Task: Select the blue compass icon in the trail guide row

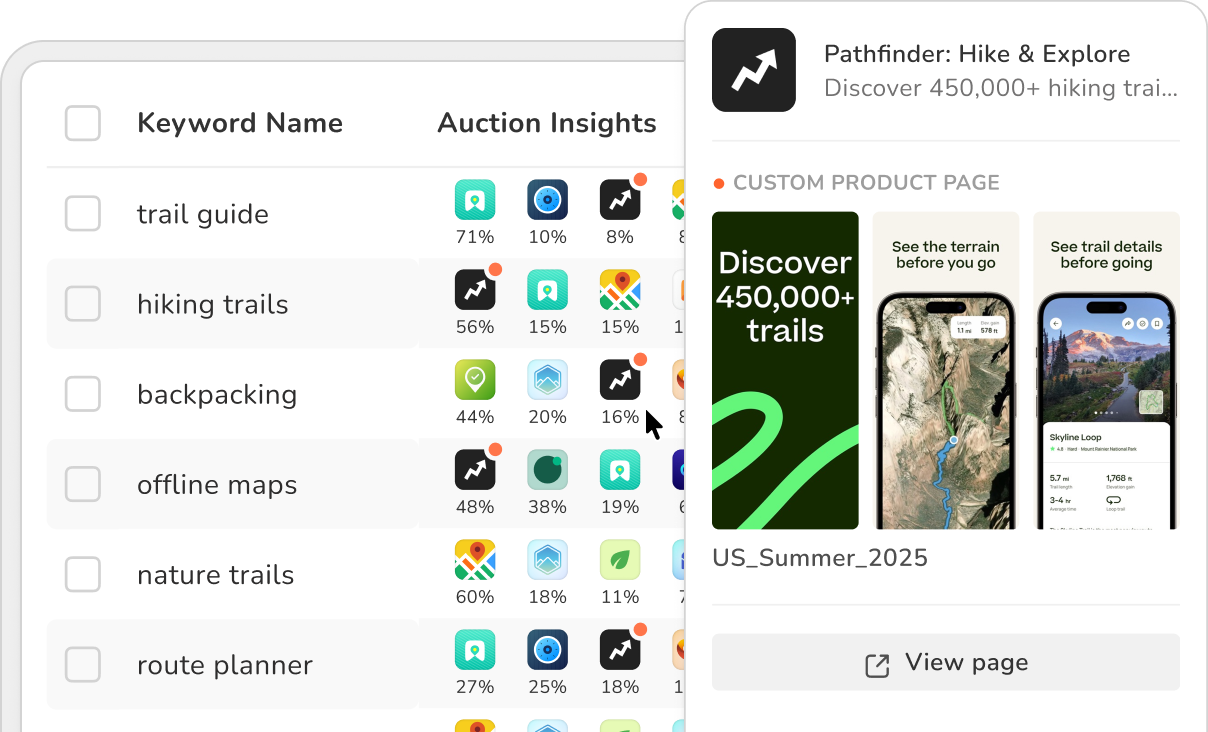Action: click(x=547, y=199)
